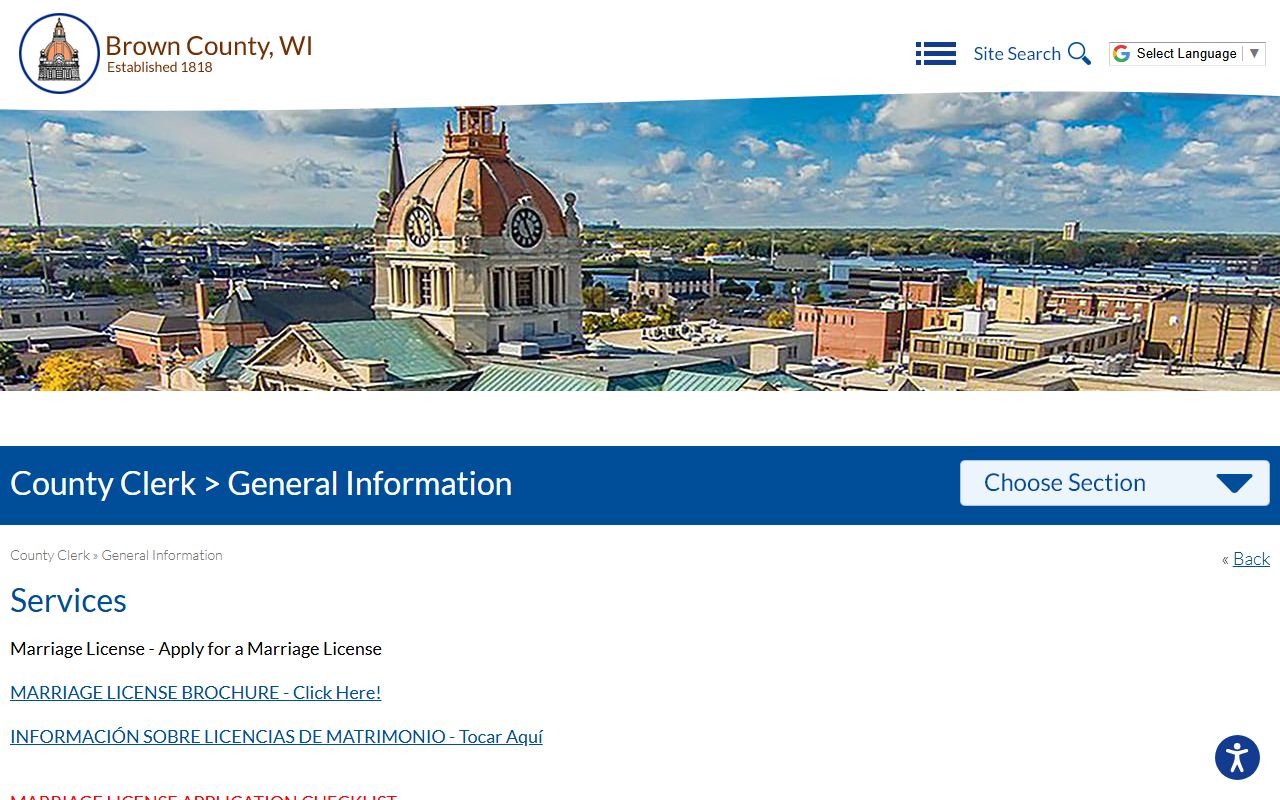Click the Brown County courthouse seal logo
Image resolution: width=1280 pixels, height=800 pixels.
point(59,54)
